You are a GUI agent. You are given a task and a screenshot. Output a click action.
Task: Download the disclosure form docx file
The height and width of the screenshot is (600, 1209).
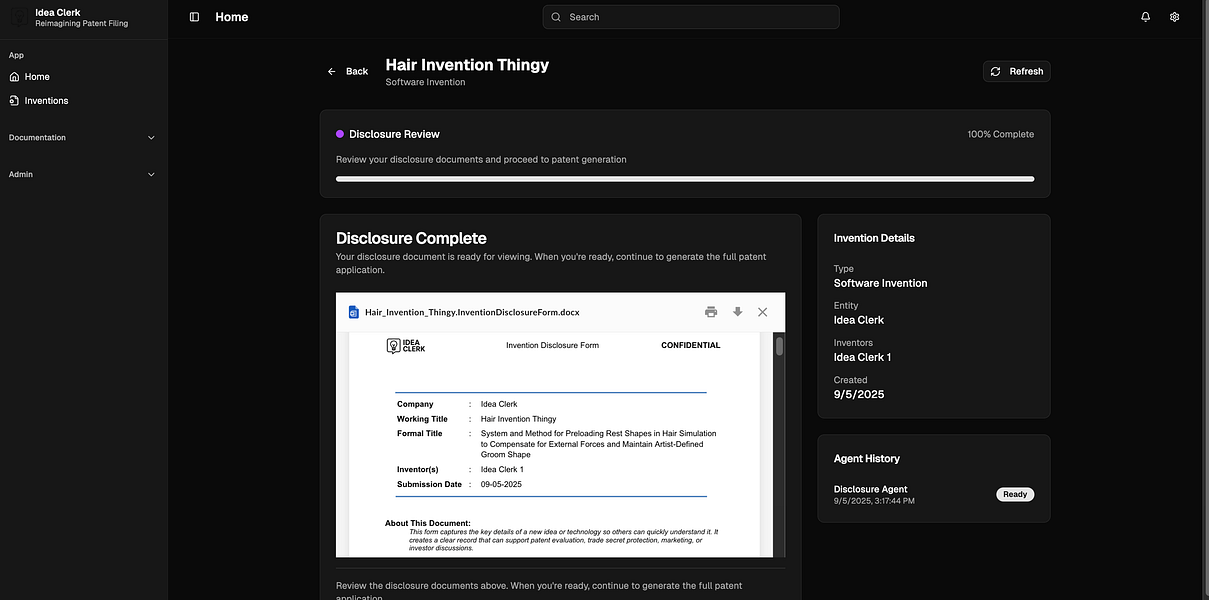coord(737,312)
